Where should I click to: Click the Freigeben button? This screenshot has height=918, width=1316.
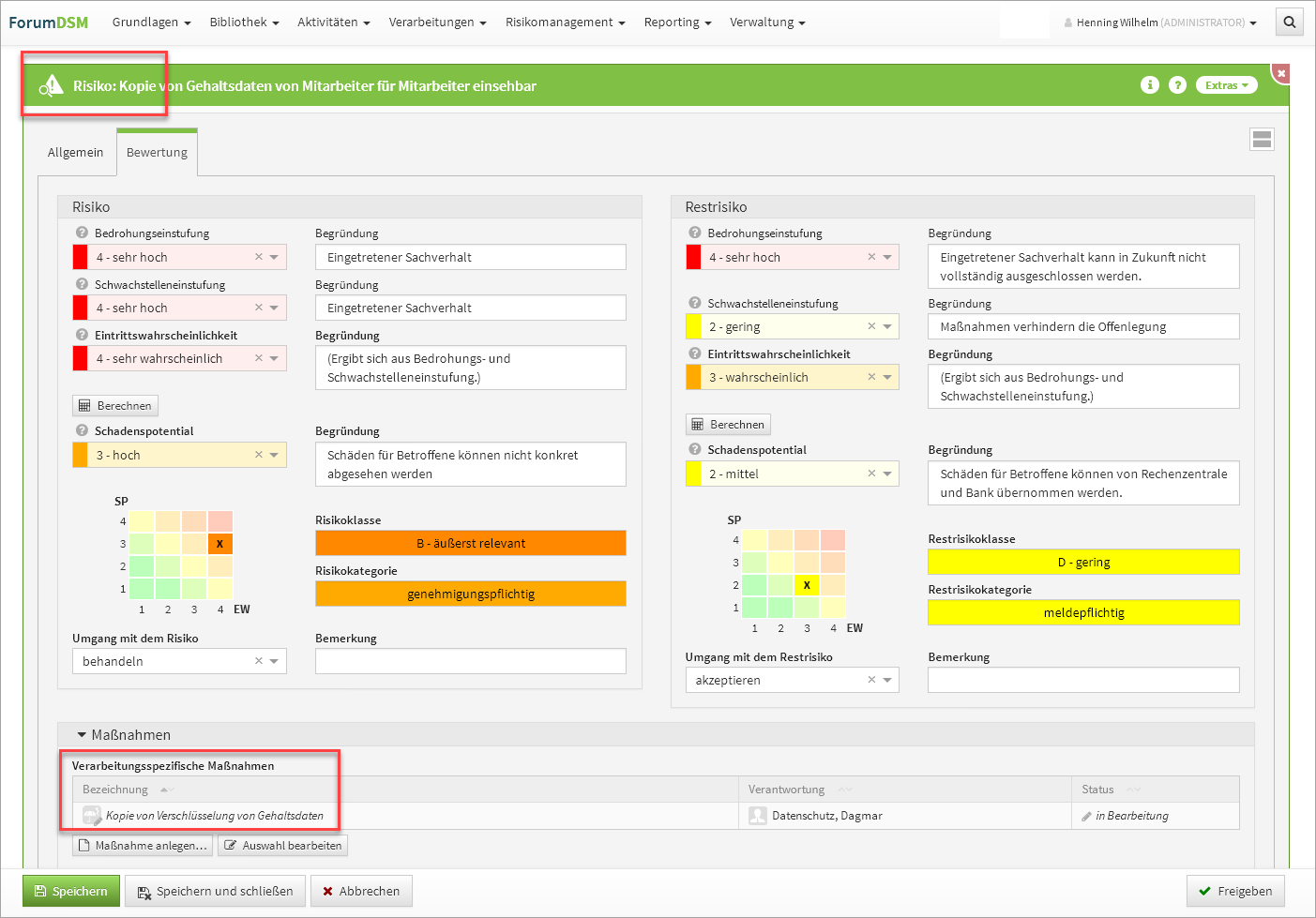coord(1235,891)
